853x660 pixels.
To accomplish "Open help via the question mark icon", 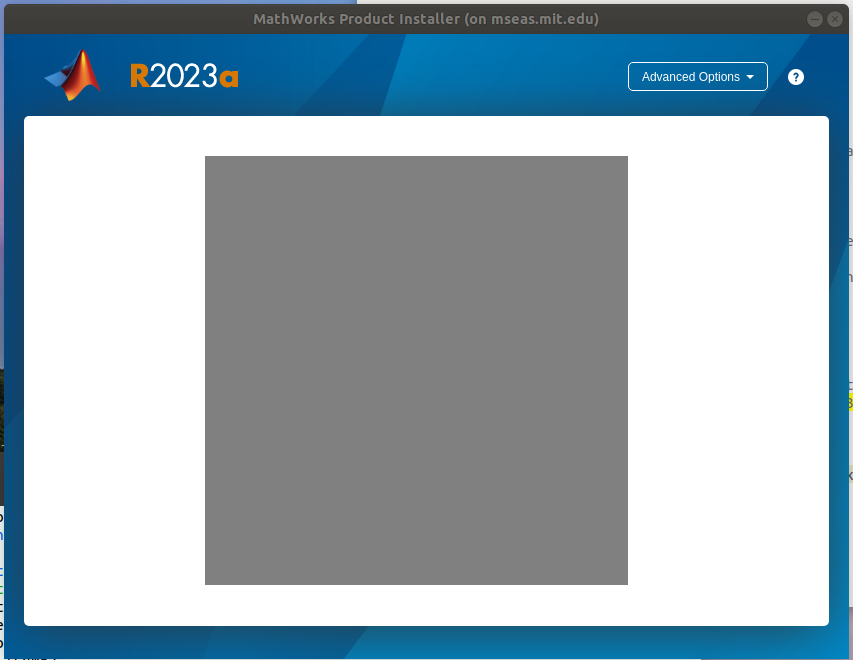I will click(x=796, y=77).
